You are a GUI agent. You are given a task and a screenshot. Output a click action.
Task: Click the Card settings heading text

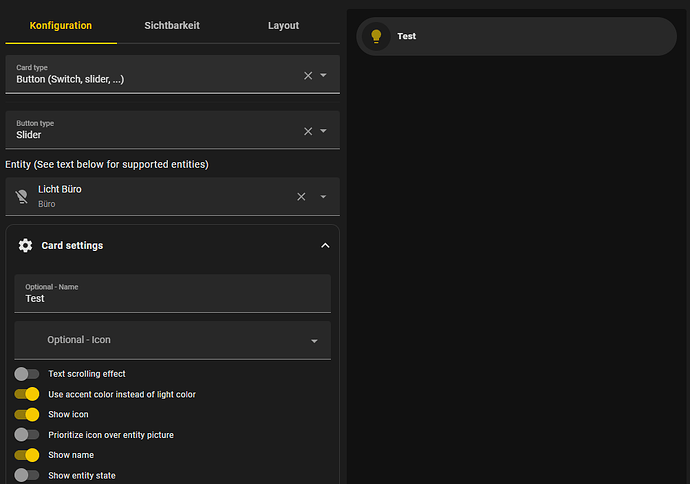[72, 246]
